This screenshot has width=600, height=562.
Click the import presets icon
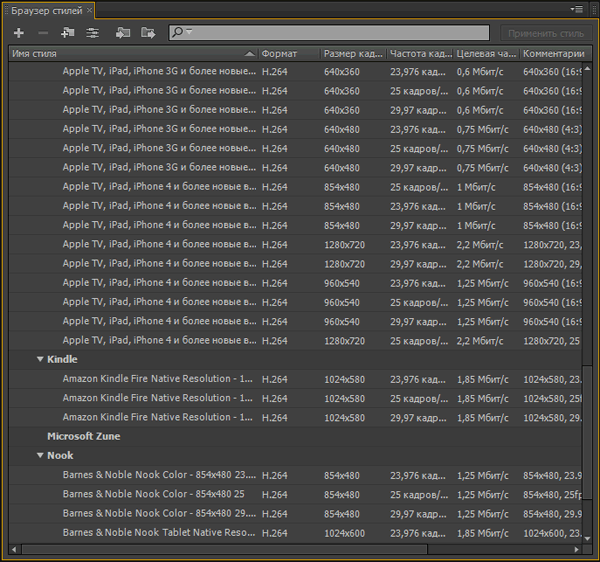123,33
